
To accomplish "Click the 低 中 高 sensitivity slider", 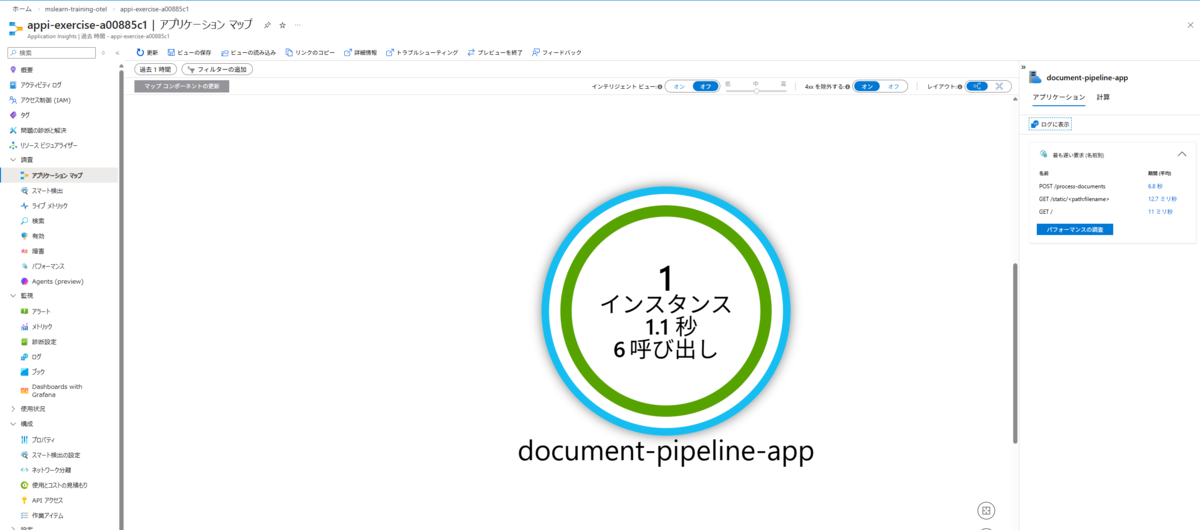I will (756, 89).
